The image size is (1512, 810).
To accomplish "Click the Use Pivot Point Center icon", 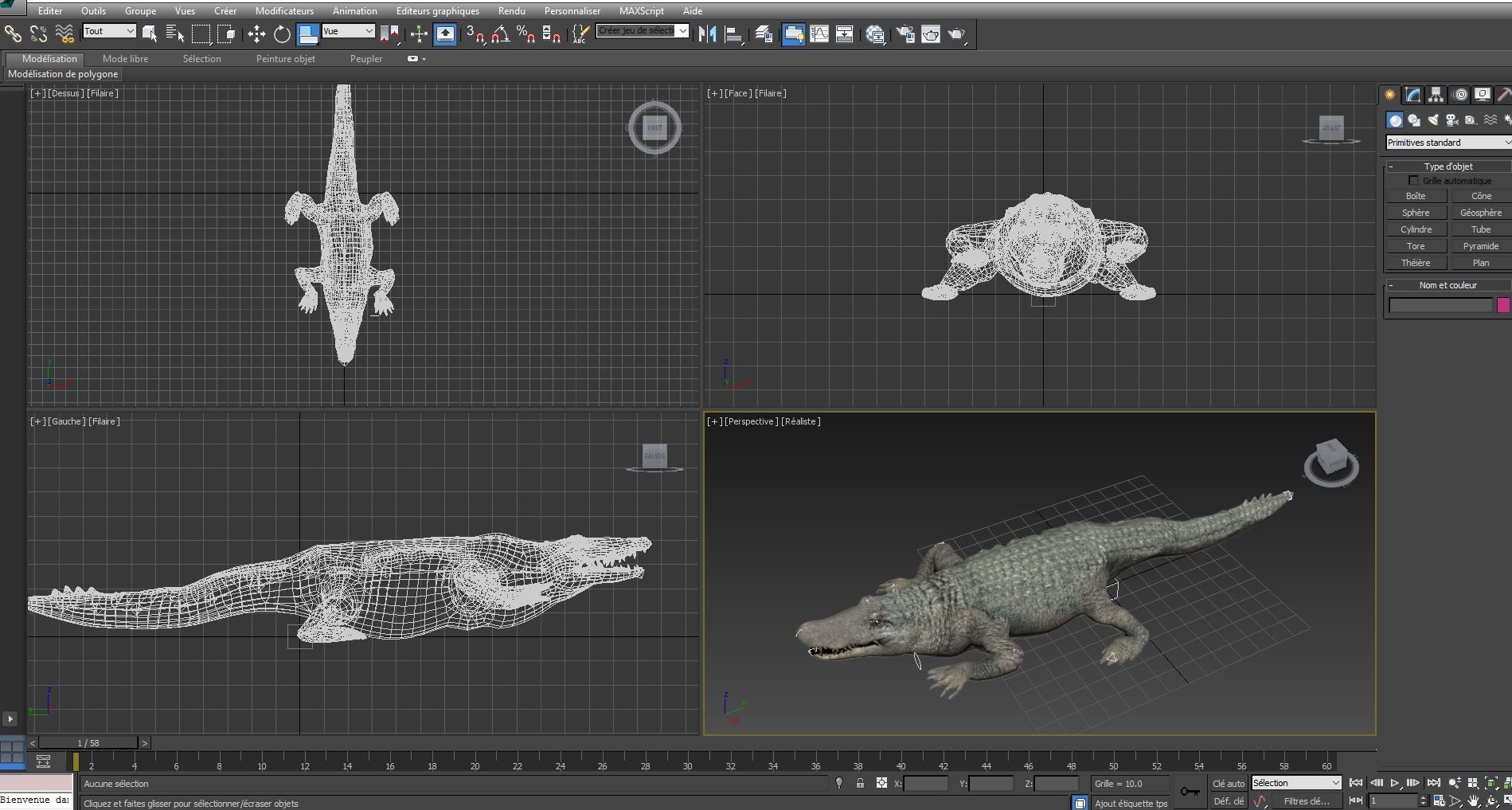I will point(389,33).
